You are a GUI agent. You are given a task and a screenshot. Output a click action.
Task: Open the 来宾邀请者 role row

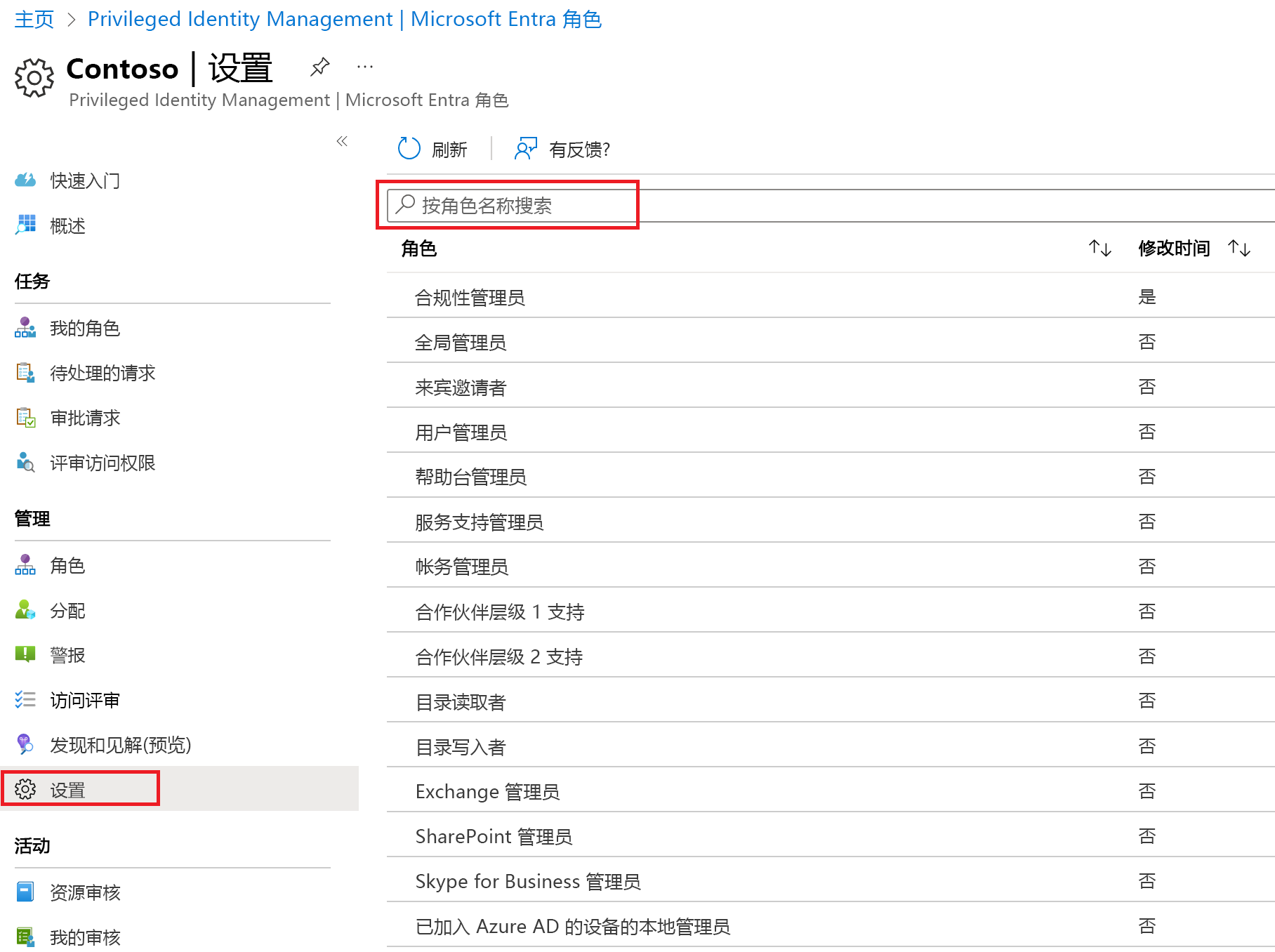831,387
